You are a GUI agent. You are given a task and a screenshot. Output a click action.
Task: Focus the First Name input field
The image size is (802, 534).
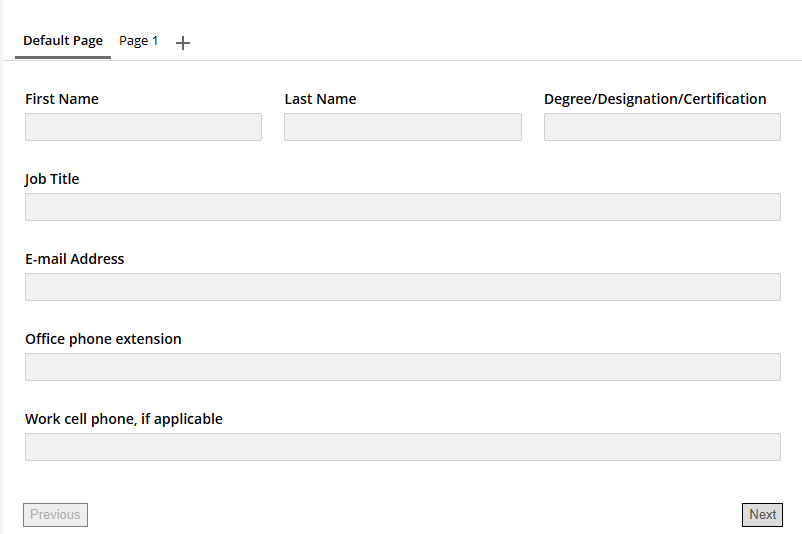(143, 127)
